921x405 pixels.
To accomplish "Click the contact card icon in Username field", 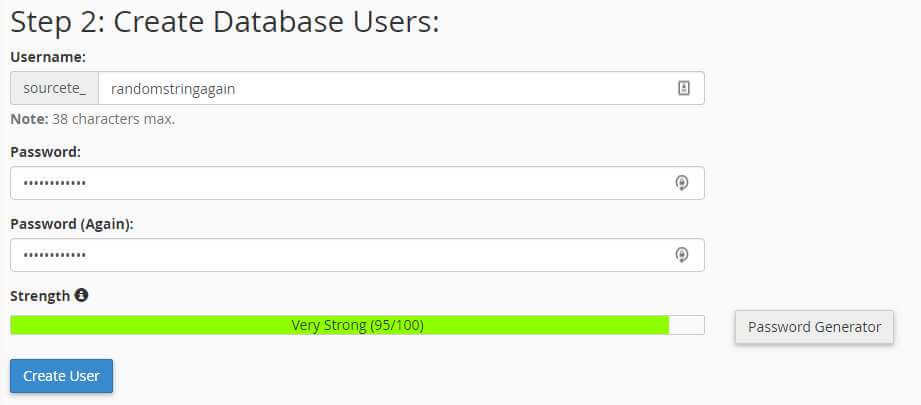I will tap(683, 88).
